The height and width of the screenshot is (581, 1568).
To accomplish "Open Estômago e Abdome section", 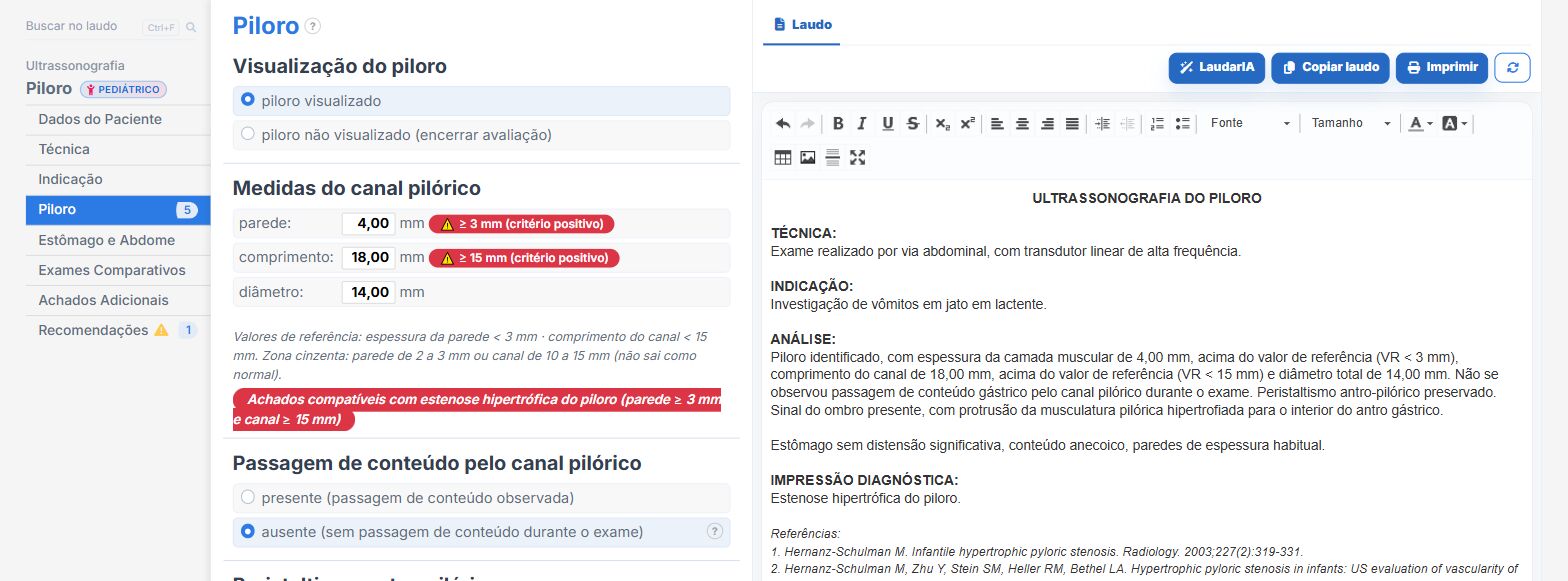I will (x=118, y=240).
